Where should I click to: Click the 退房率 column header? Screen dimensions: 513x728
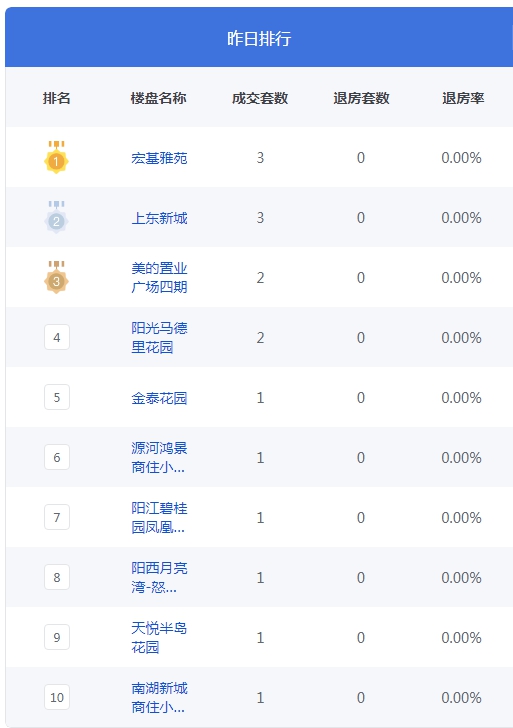(463, 98)
